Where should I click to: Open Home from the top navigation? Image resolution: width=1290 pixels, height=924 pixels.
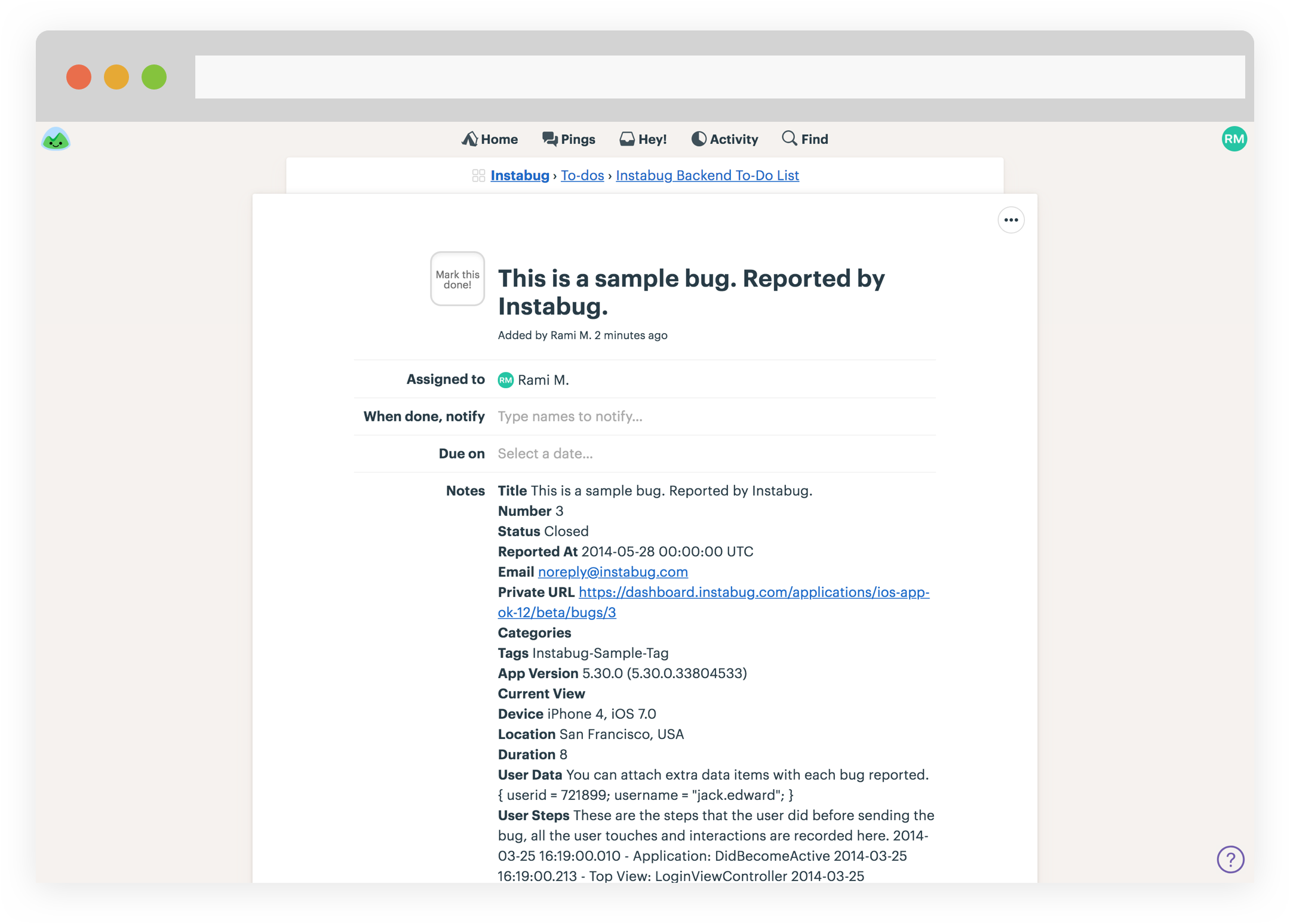coord(490,139)
